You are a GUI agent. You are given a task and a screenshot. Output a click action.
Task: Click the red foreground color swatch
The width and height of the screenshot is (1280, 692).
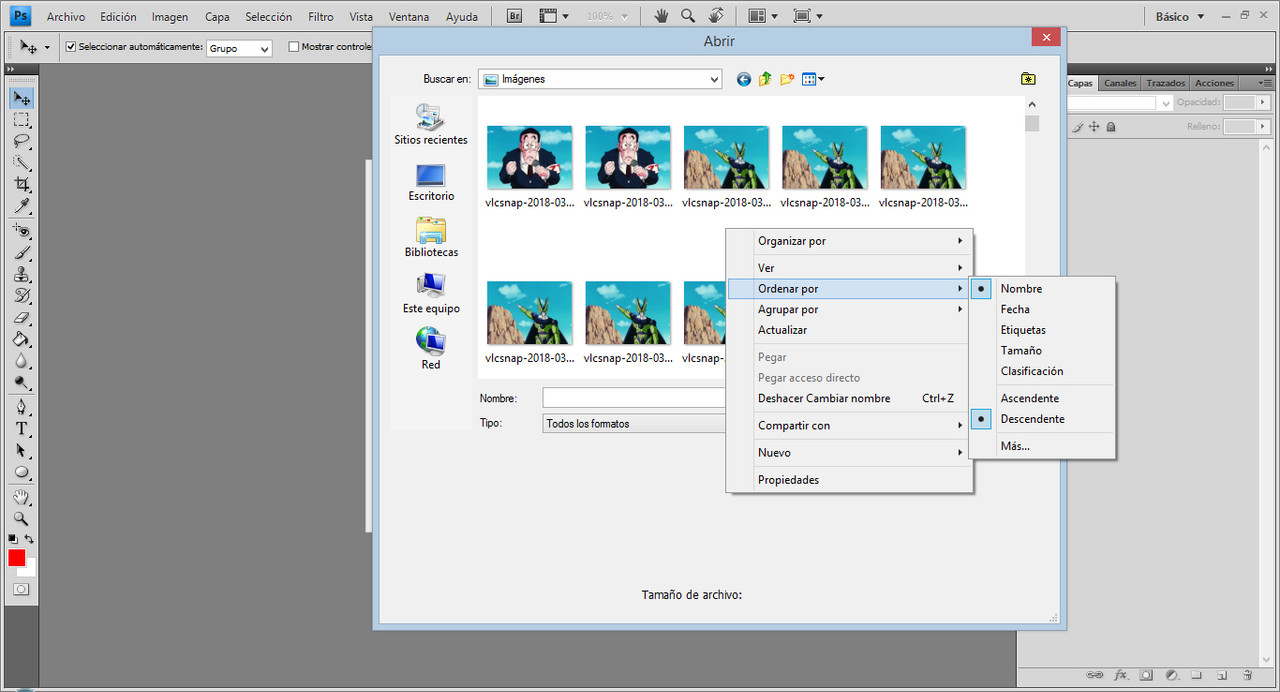click(16, 558)
